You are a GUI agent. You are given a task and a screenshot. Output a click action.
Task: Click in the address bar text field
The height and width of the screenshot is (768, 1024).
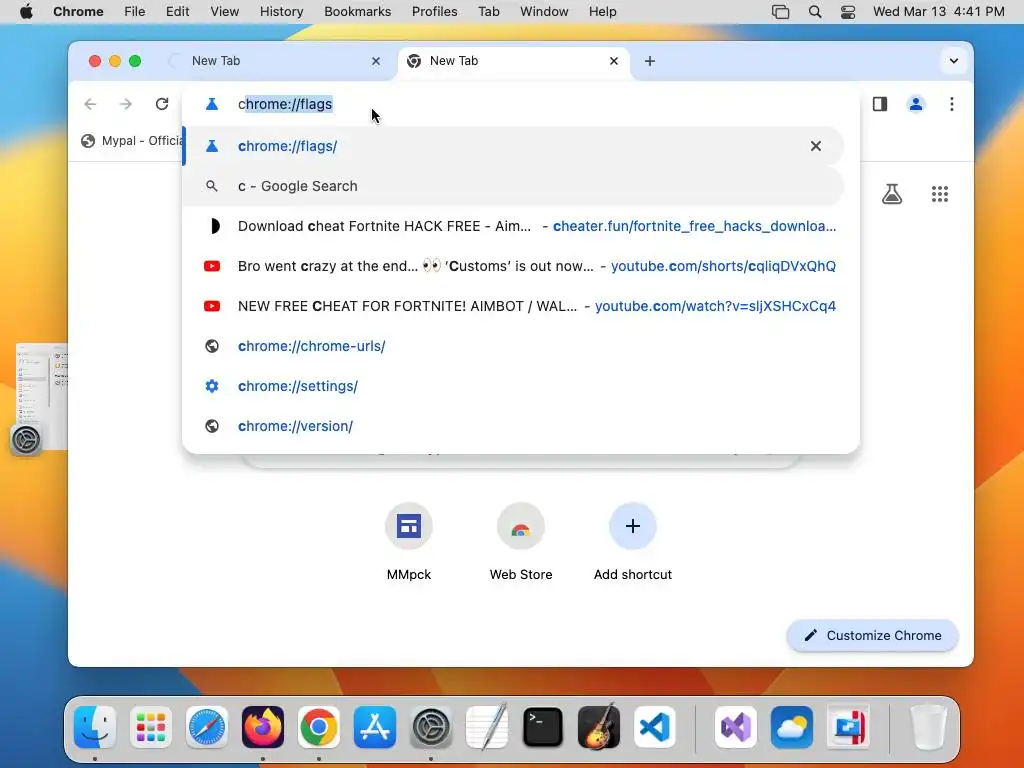(x=520, y=104)
